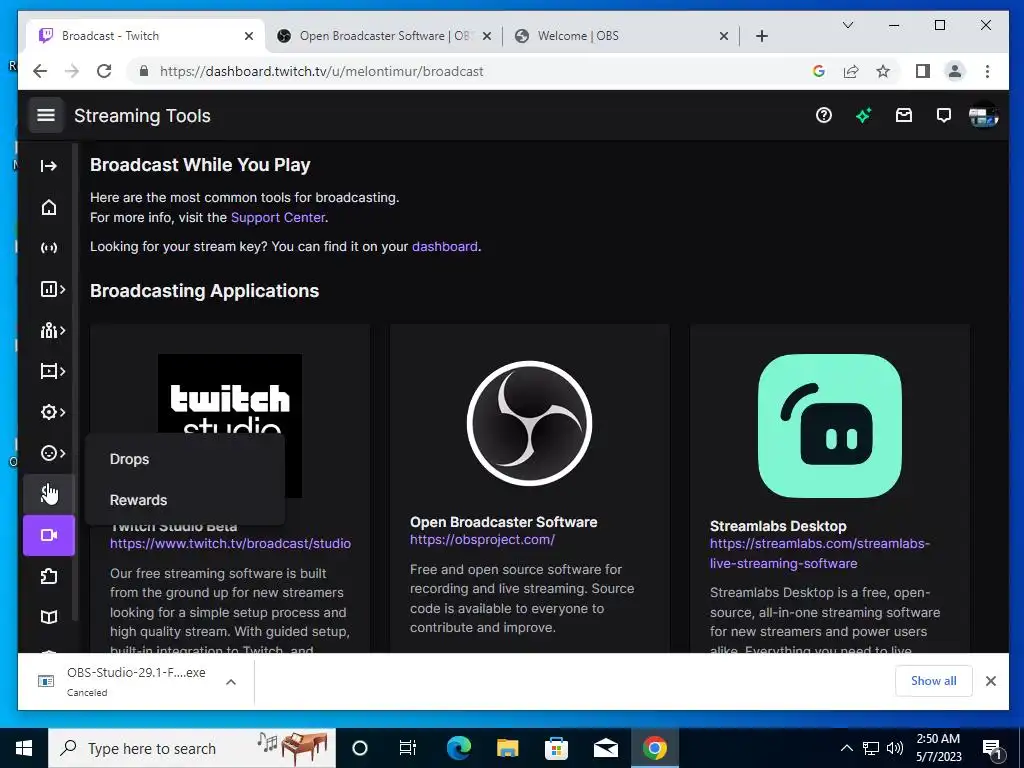
Task: Open the Action Center notifications
Action: click(x=992, y=749)
